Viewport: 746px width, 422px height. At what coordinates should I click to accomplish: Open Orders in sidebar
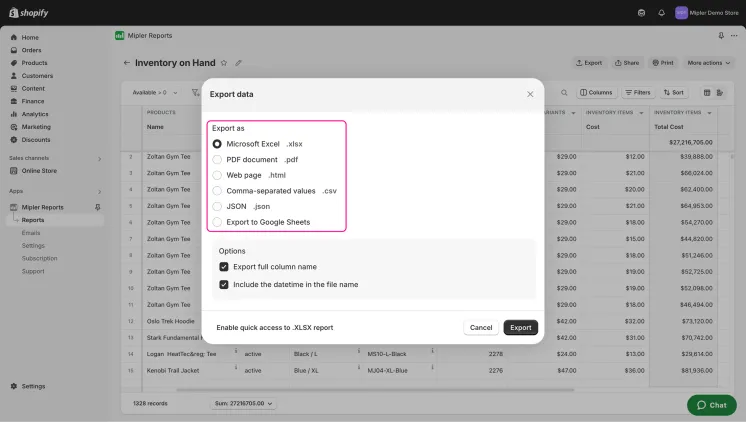coord(31,50)
